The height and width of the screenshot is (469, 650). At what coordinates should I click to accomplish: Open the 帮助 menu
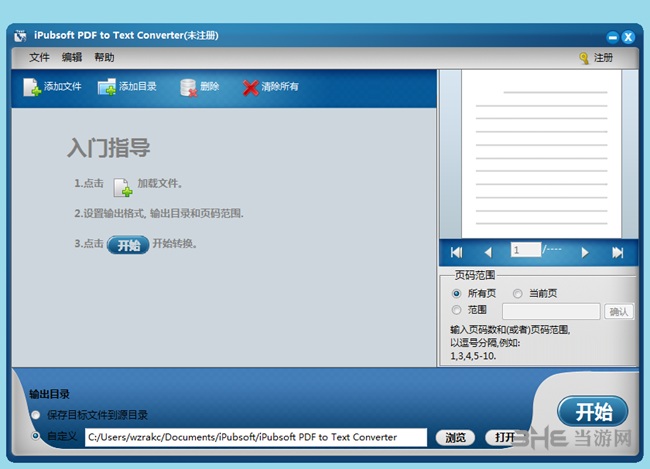(x=104, y=57)
